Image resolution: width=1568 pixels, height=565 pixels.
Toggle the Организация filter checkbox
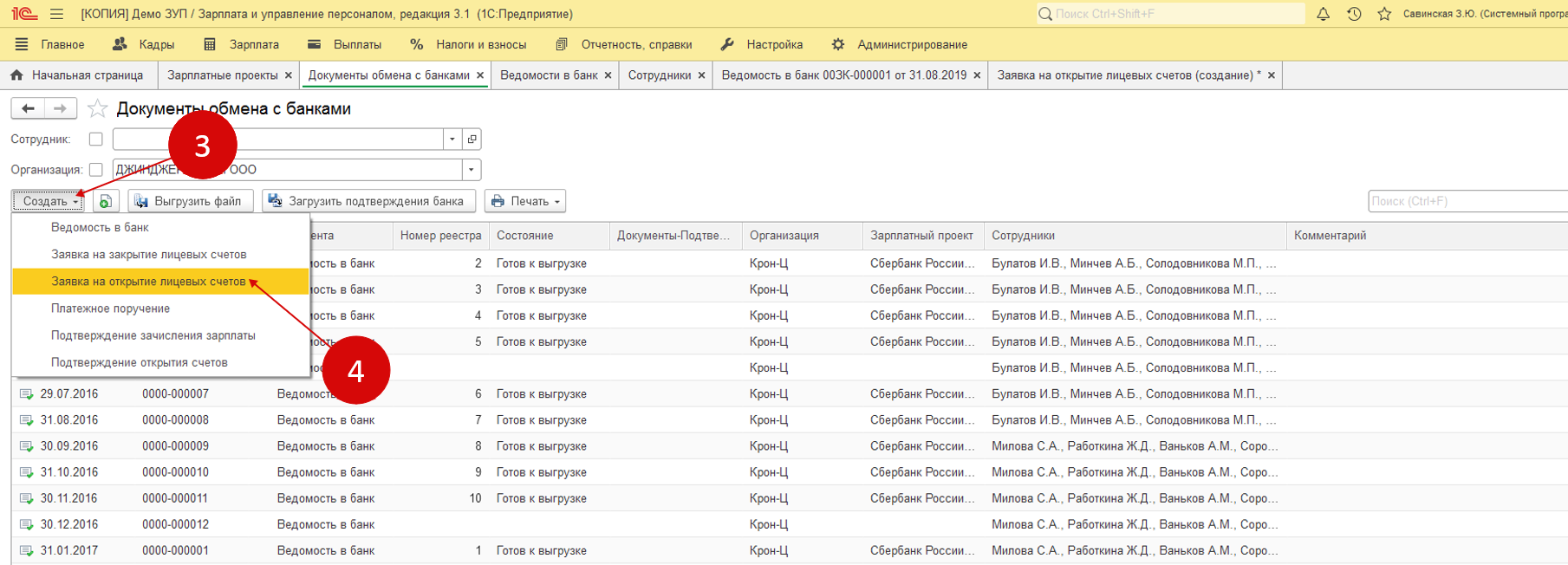[x=96, y=170]
